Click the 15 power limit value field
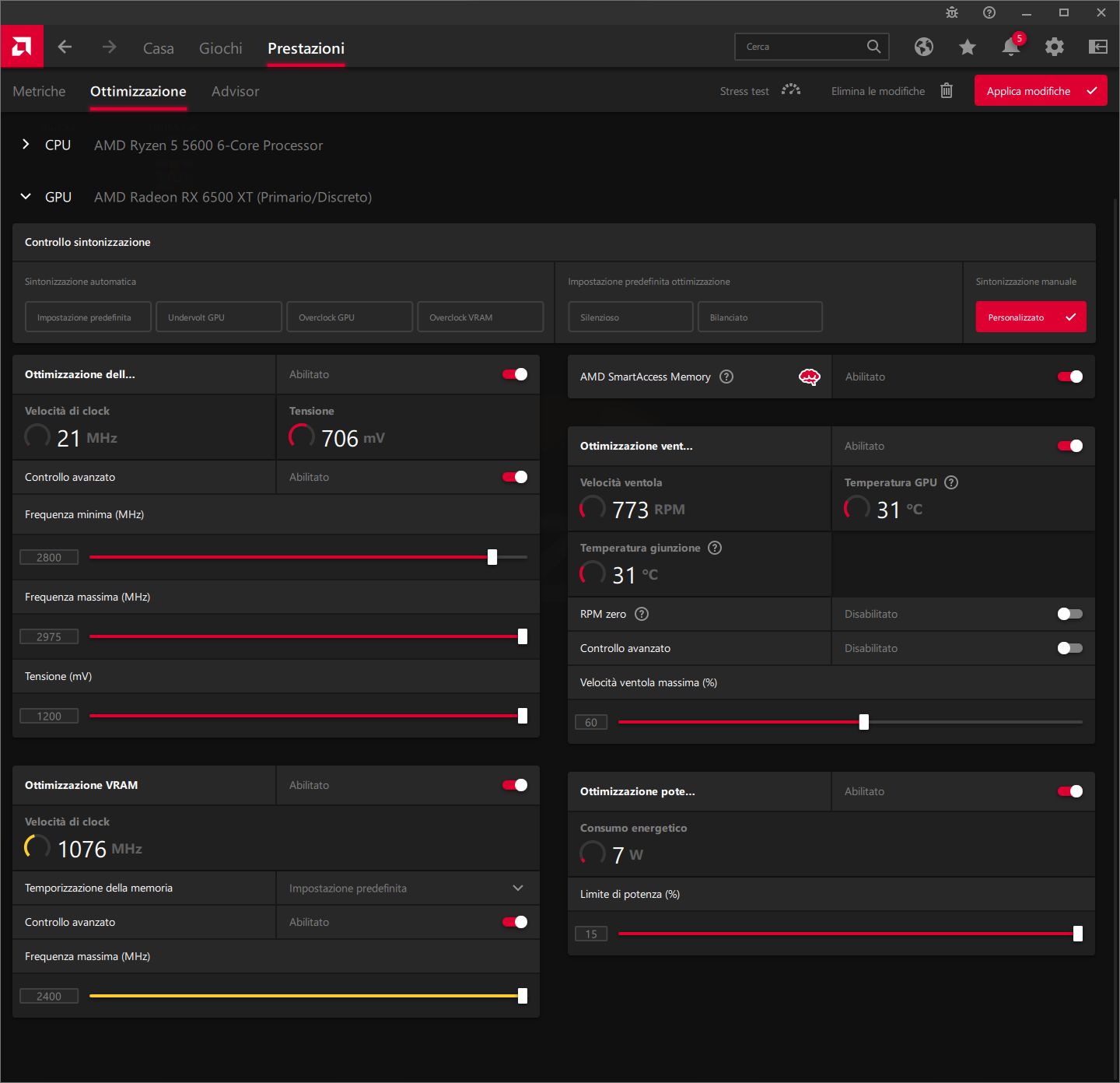 coord(591,934)
